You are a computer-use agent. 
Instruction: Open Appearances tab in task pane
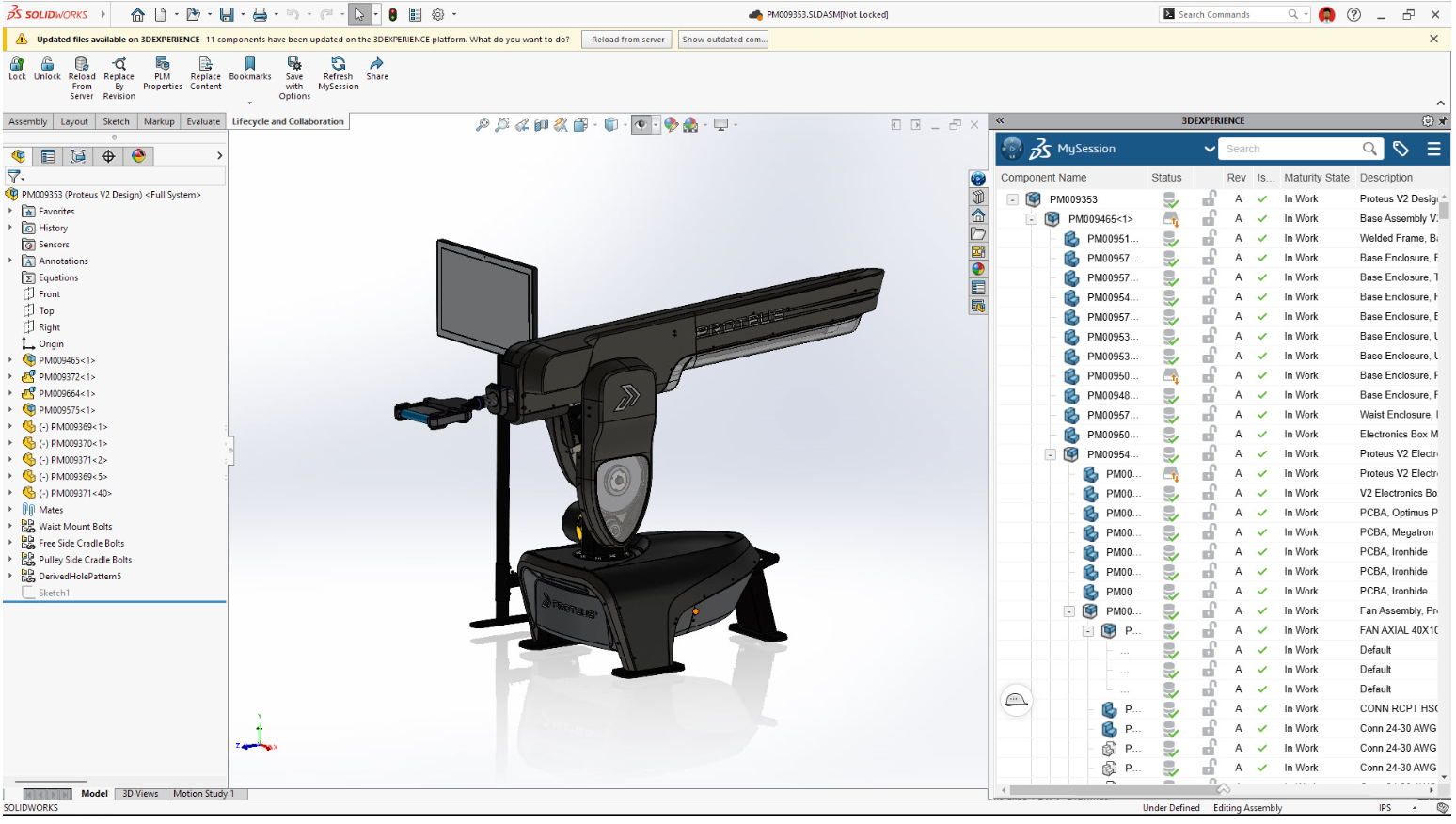click(x=978, y=269)
